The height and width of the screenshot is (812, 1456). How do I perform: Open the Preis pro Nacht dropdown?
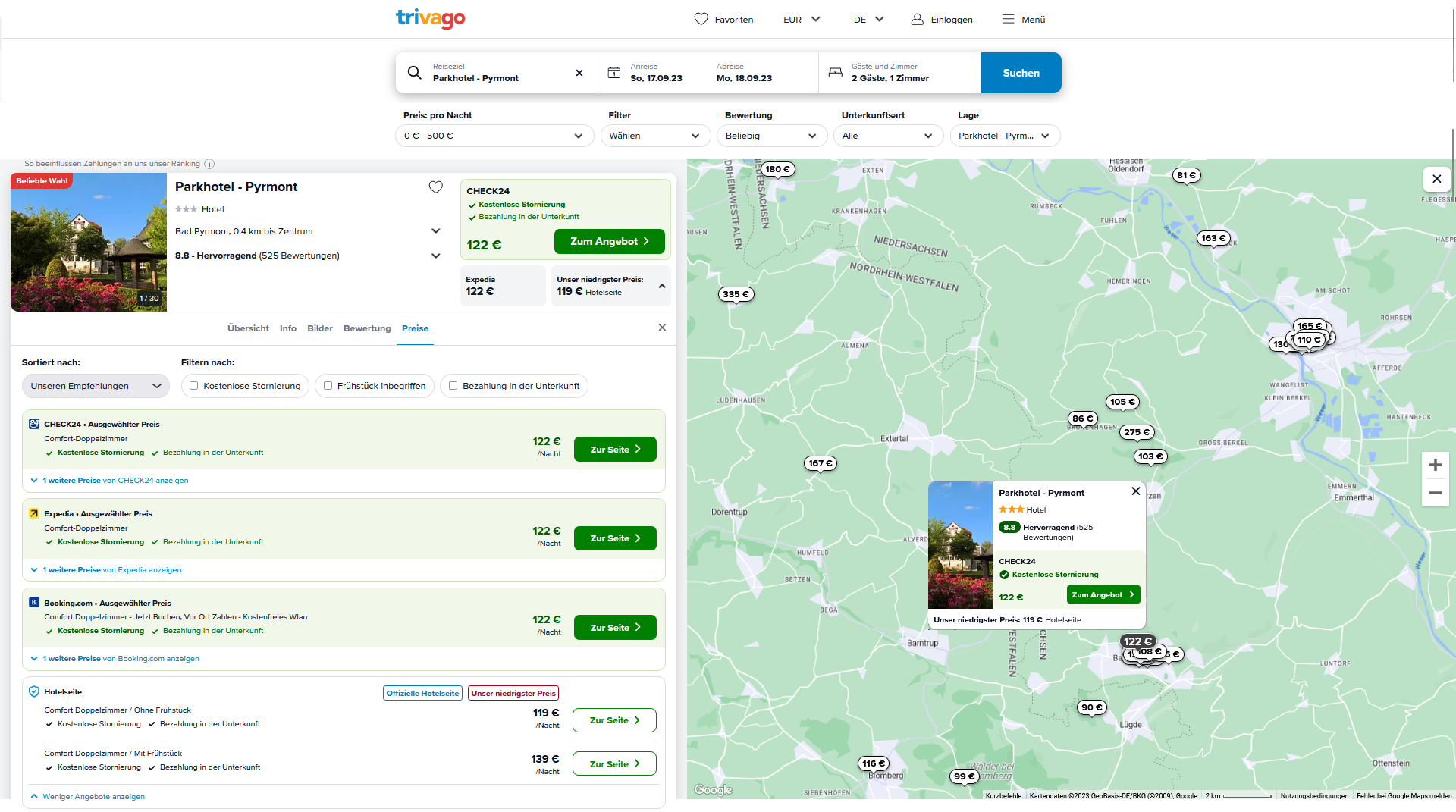[x=494, y=136]
